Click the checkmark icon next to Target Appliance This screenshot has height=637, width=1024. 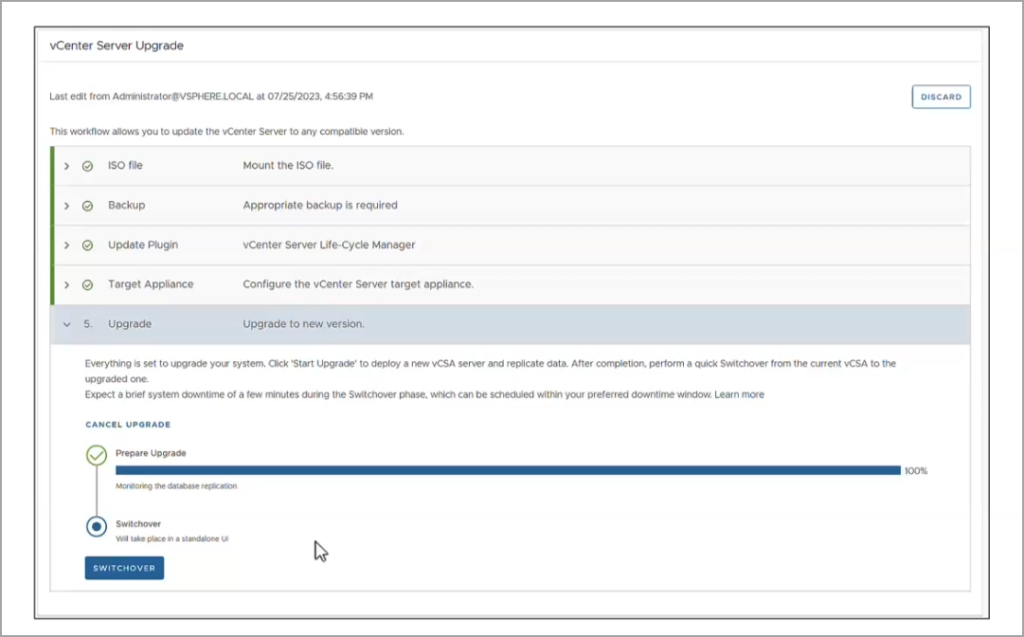[x=88, y=284]
